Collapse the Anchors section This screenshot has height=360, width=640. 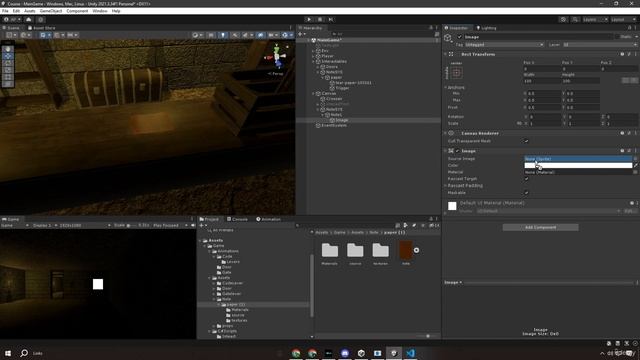pos(445,87)
